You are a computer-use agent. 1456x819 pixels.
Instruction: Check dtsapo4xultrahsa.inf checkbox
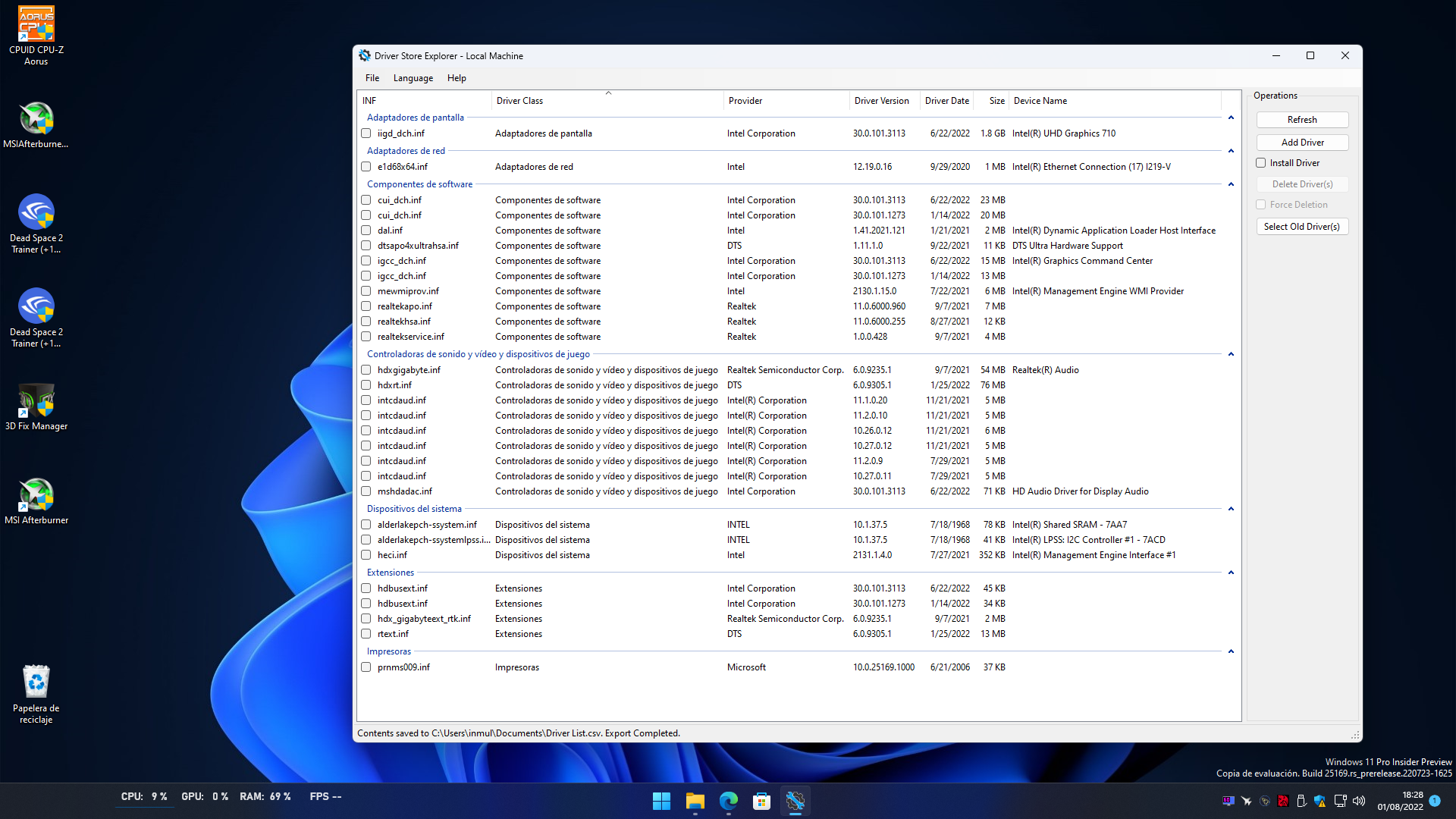tap(366, 246)
